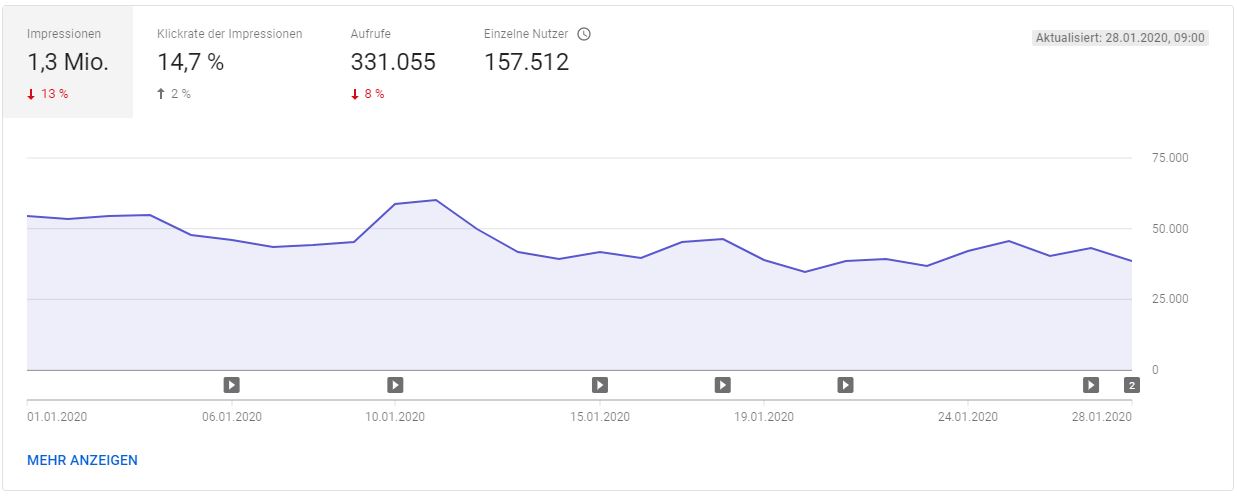This screenshot has width=1237, height=499.
Task: Click the chart line's highest peak
Action: (x=436, y=200)
